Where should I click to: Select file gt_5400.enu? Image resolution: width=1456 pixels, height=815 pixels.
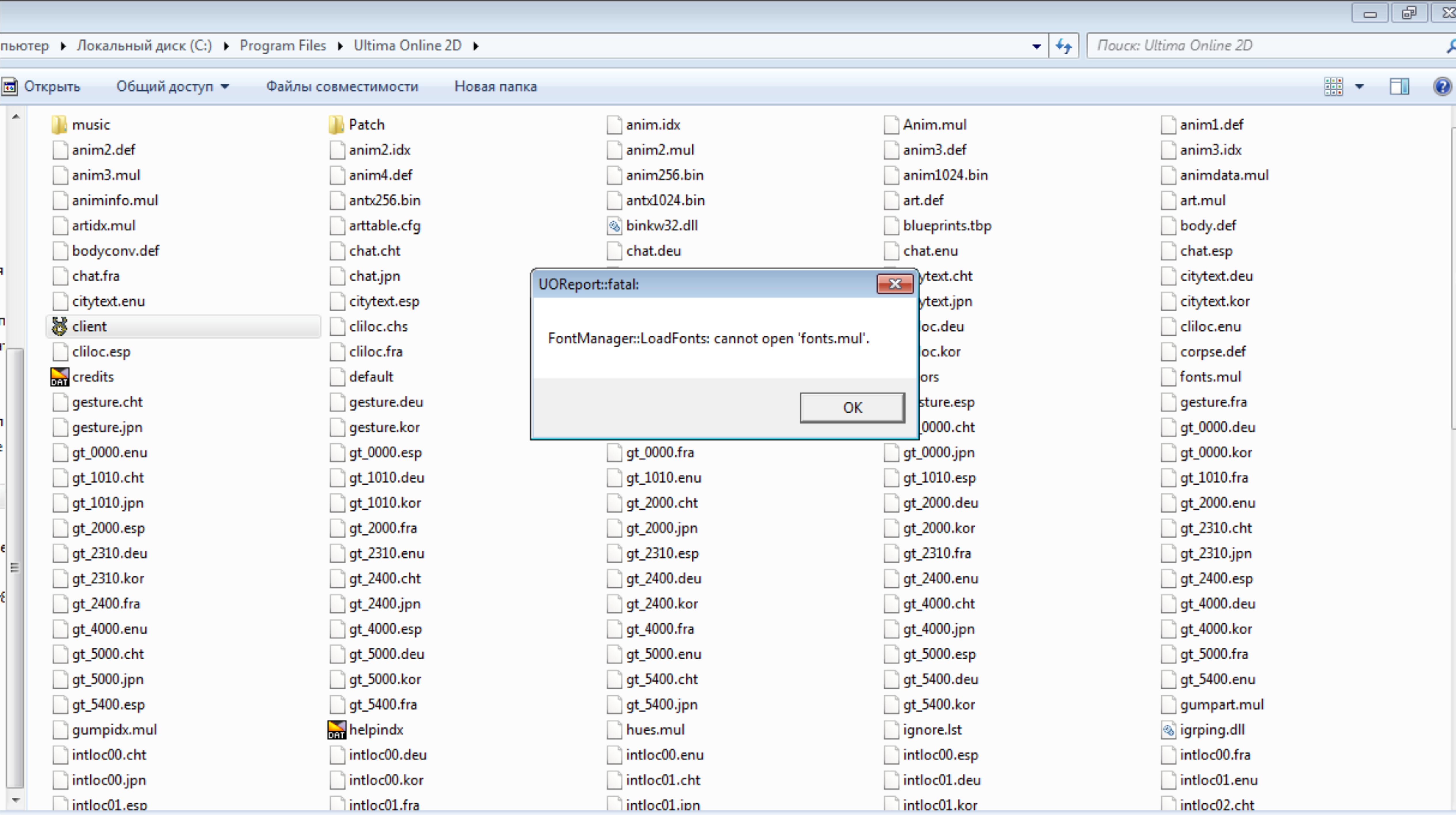click(1208, 679)
